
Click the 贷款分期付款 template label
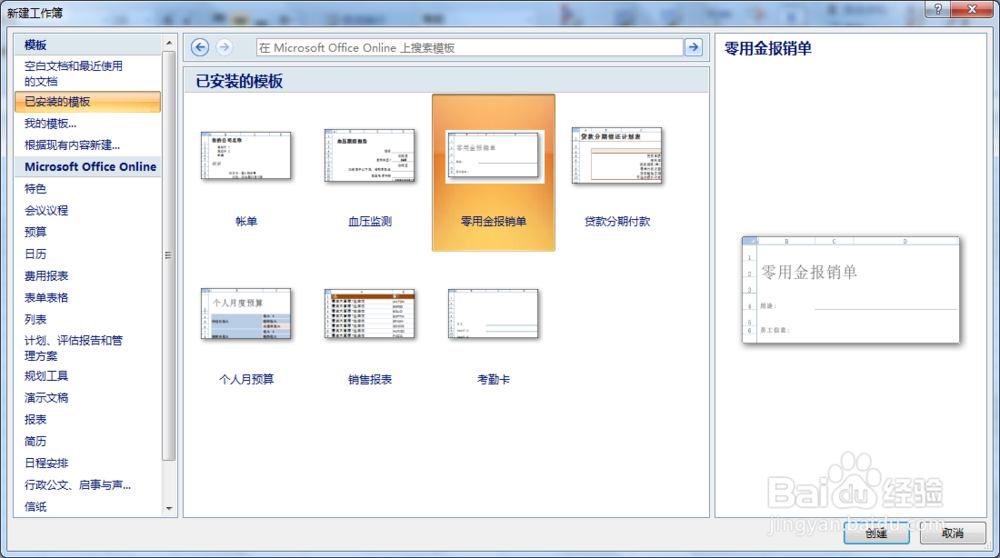click(x=617, y=221)
